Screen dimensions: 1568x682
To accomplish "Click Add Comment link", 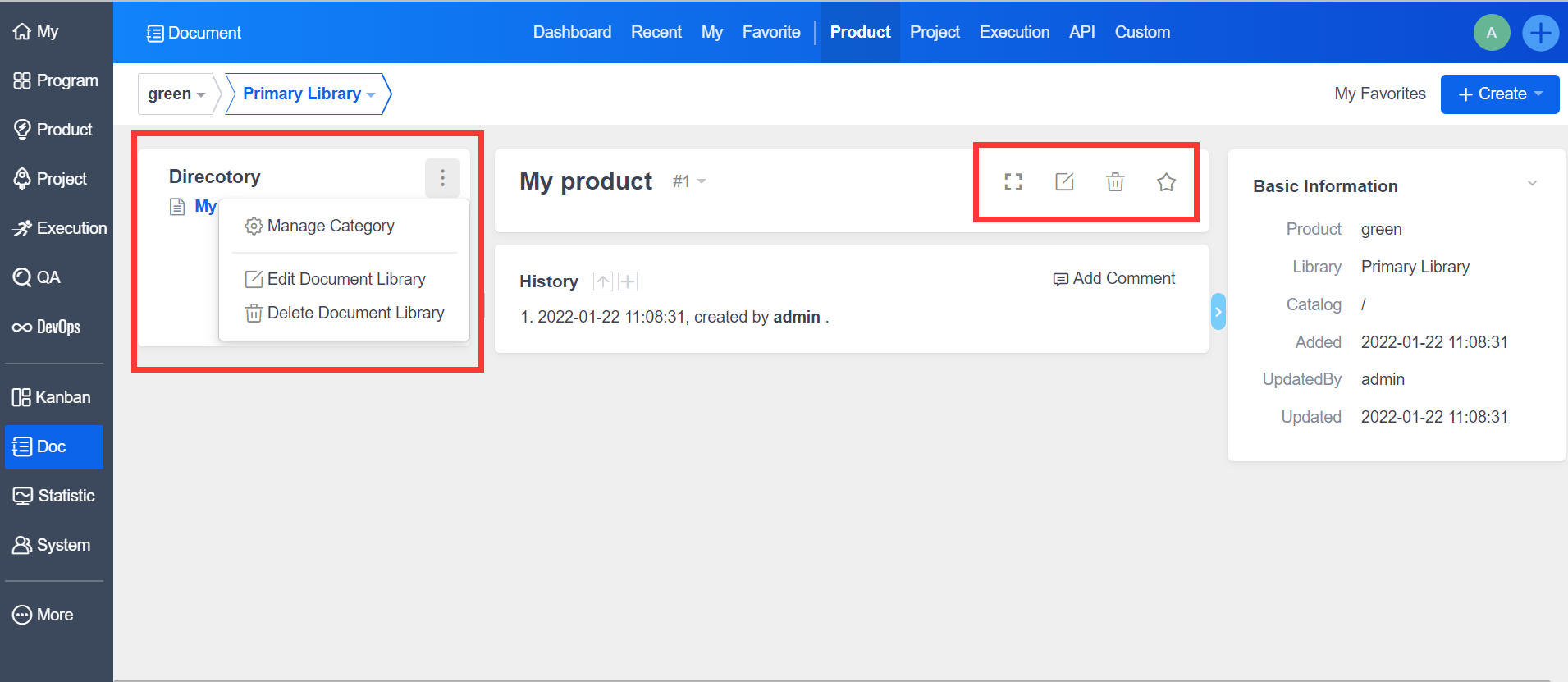I will tap(1114, 279).
